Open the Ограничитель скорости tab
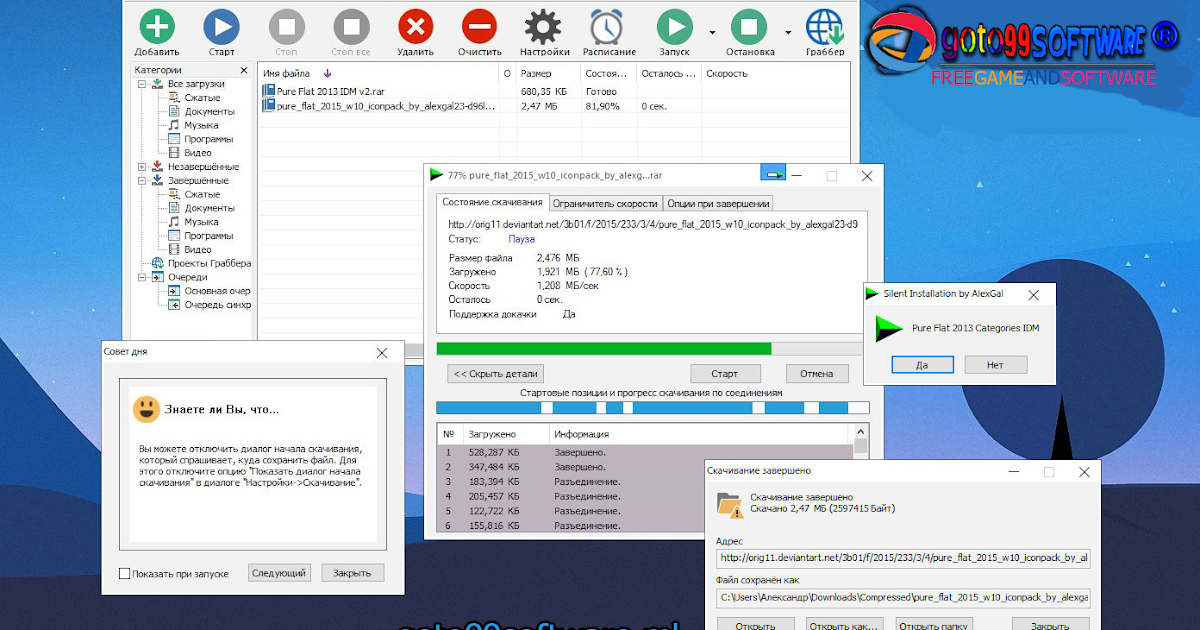The height and width of the screenshot is (630, 1200). pyautogui.click(x=606, y=203)
